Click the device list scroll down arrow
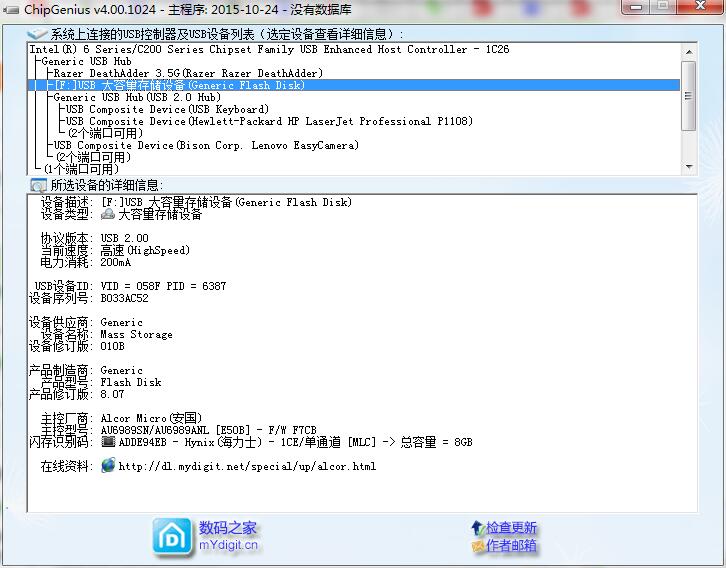Viewport: 726px width, 568px height. pyautogui.click(x=689, y=167)
